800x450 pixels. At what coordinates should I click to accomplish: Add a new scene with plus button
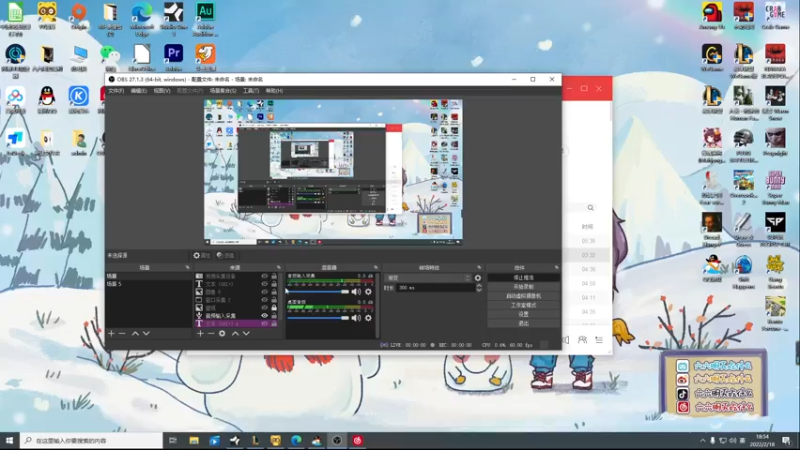(111, 333)
